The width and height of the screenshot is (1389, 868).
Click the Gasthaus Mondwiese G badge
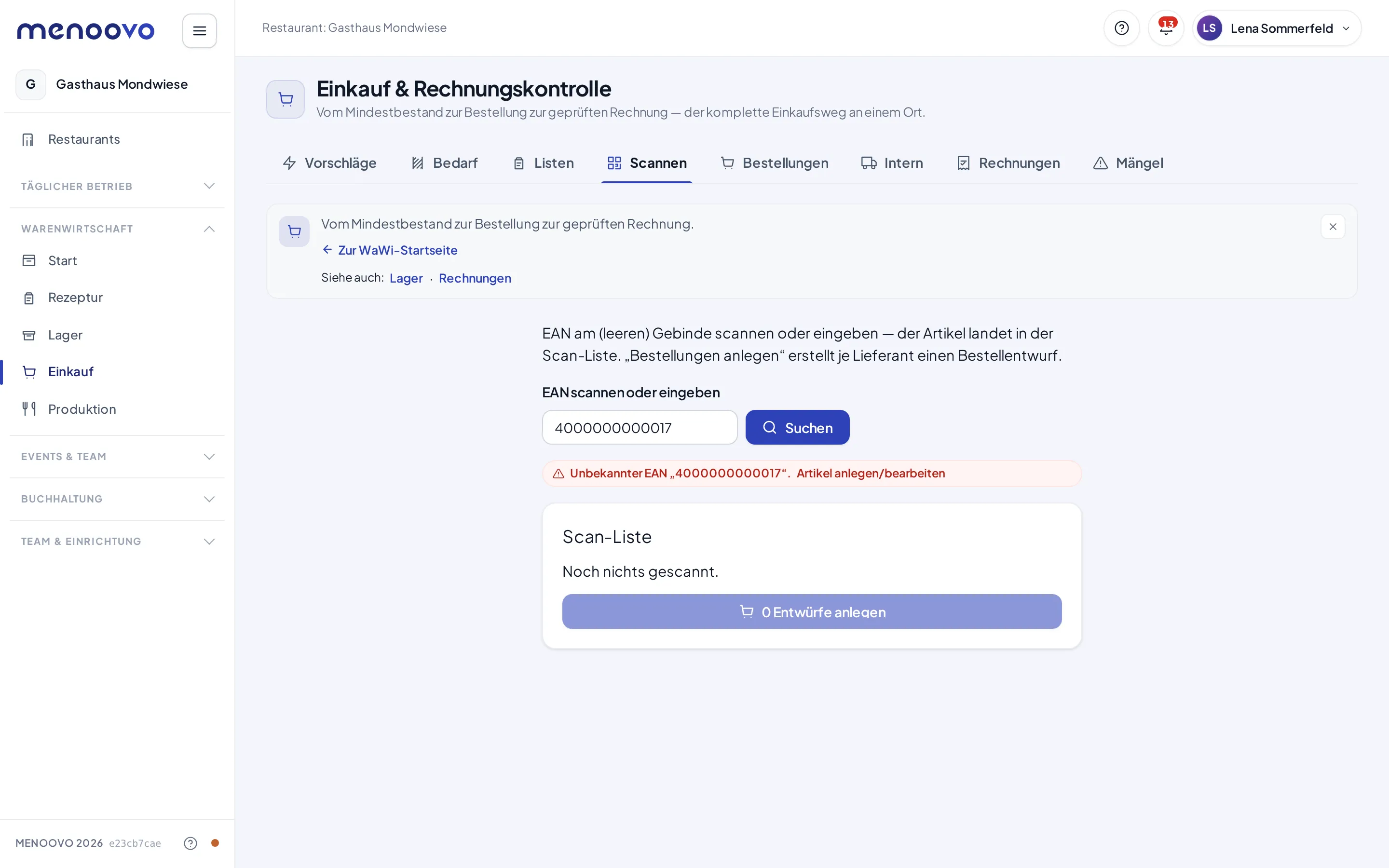pos(31,84)
